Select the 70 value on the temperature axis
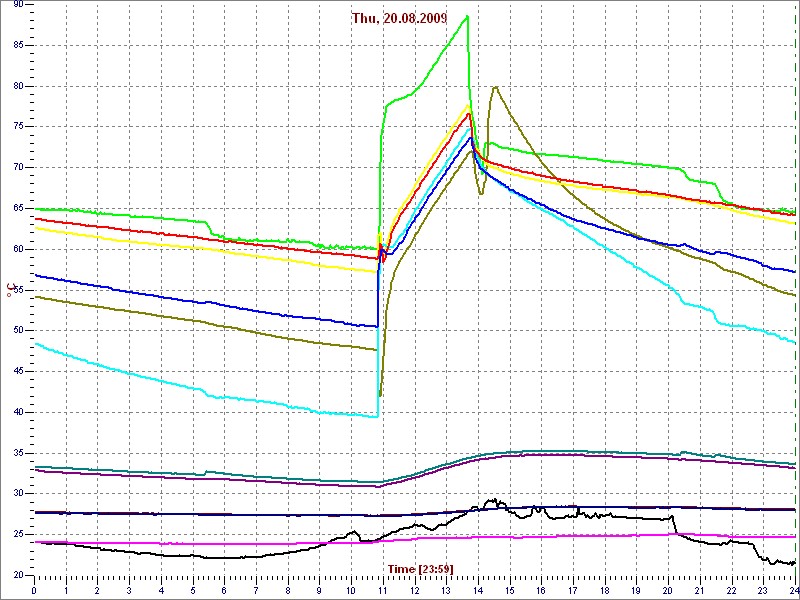This screenshot has height=600, width=800. 18,168
